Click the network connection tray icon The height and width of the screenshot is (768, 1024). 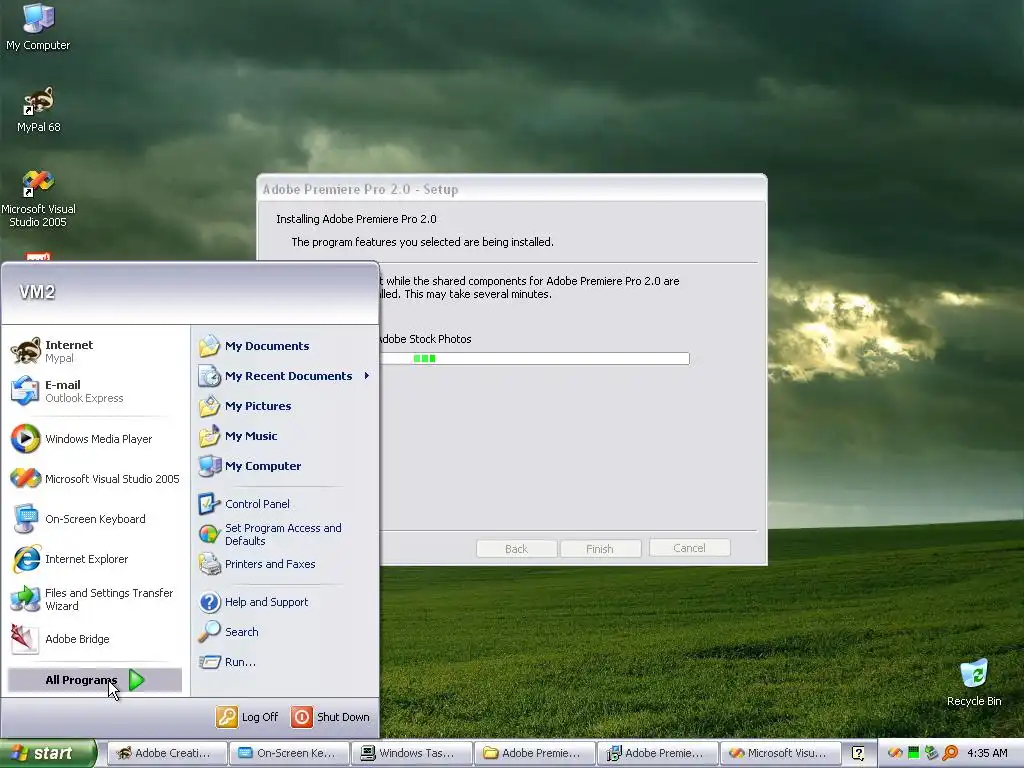(x=931, y=753)
